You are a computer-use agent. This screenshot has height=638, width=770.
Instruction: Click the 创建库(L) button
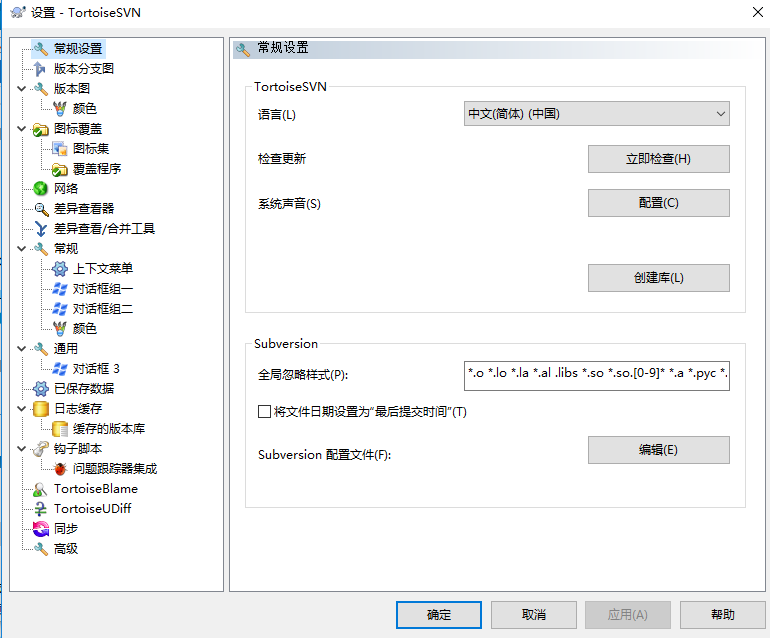coord(659,278)
